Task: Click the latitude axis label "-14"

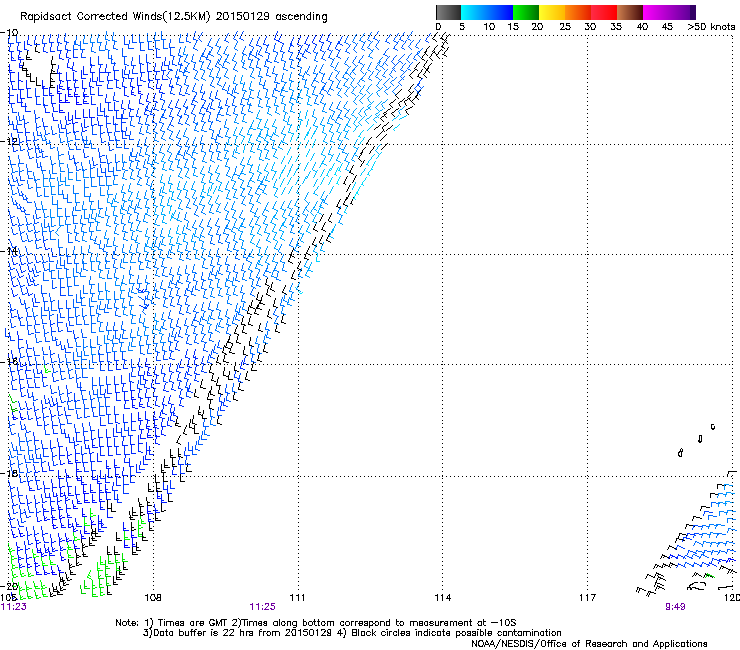Action: pos(10,251)
